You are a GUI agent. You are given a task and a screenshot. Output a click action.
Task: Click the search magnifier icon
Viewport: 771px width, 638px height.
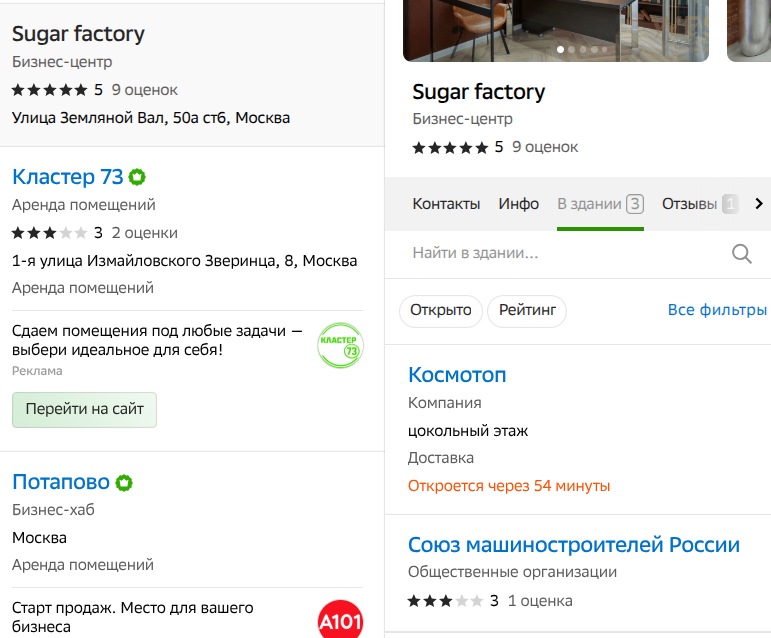[x=741, y=254]
